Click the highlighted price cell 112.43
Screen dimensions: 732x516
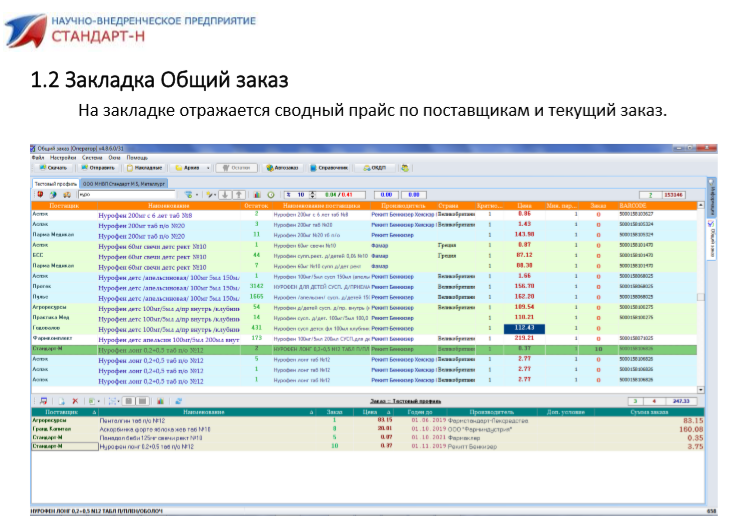(x=524, y=328)
